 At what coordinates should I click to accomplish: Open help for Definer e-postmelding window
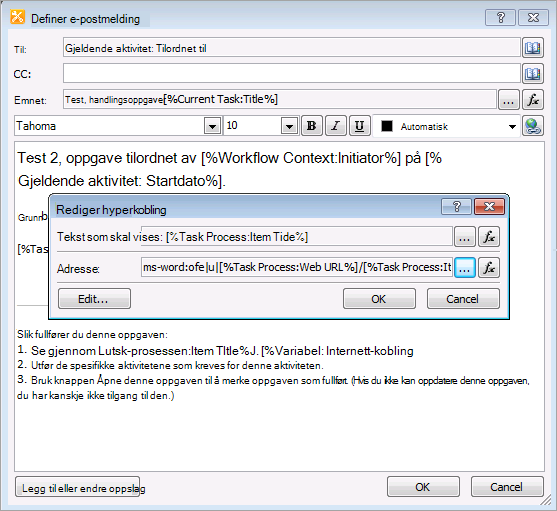click(x=500, y=18)
